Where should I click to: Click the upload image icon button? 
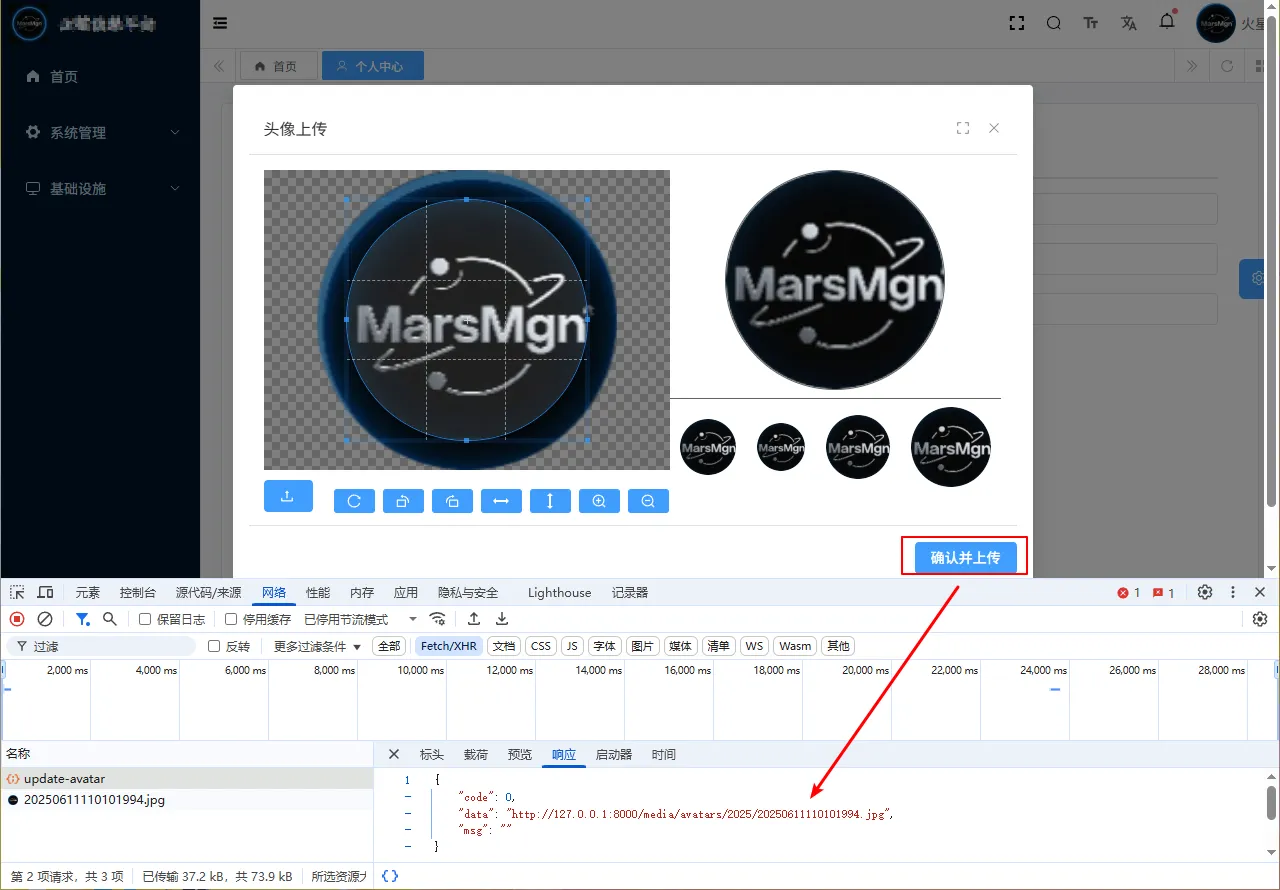coord(288,496)
